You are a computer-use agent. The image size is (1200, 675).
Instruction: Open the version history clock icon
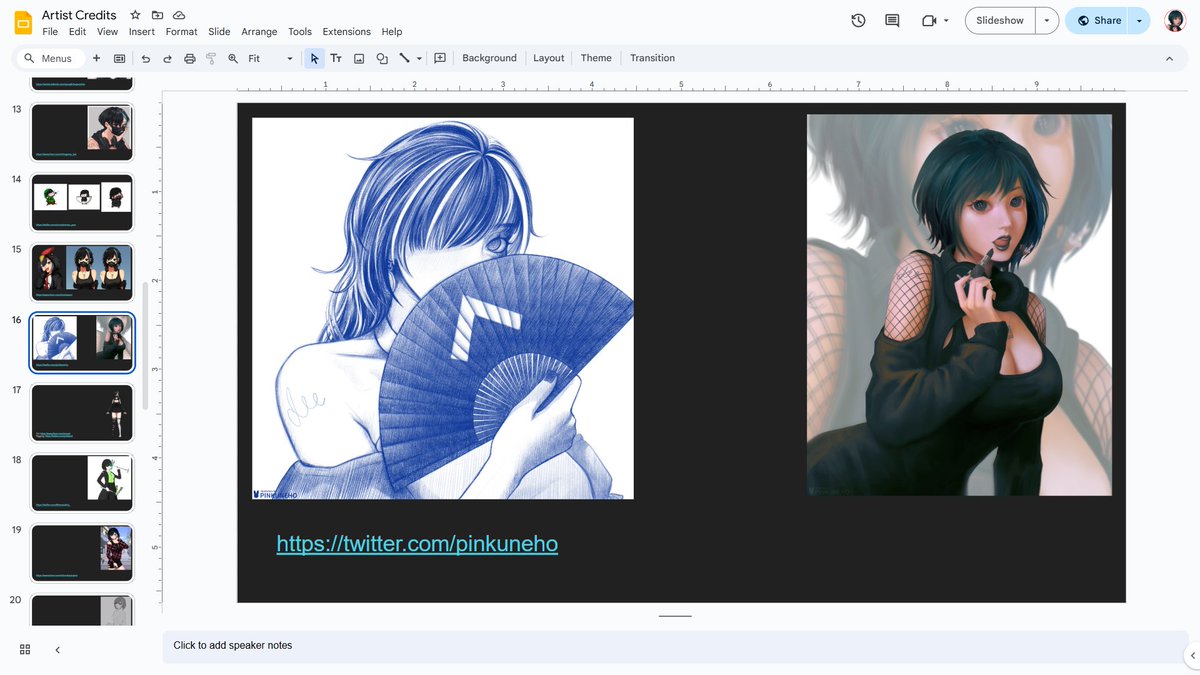[858, 20]
